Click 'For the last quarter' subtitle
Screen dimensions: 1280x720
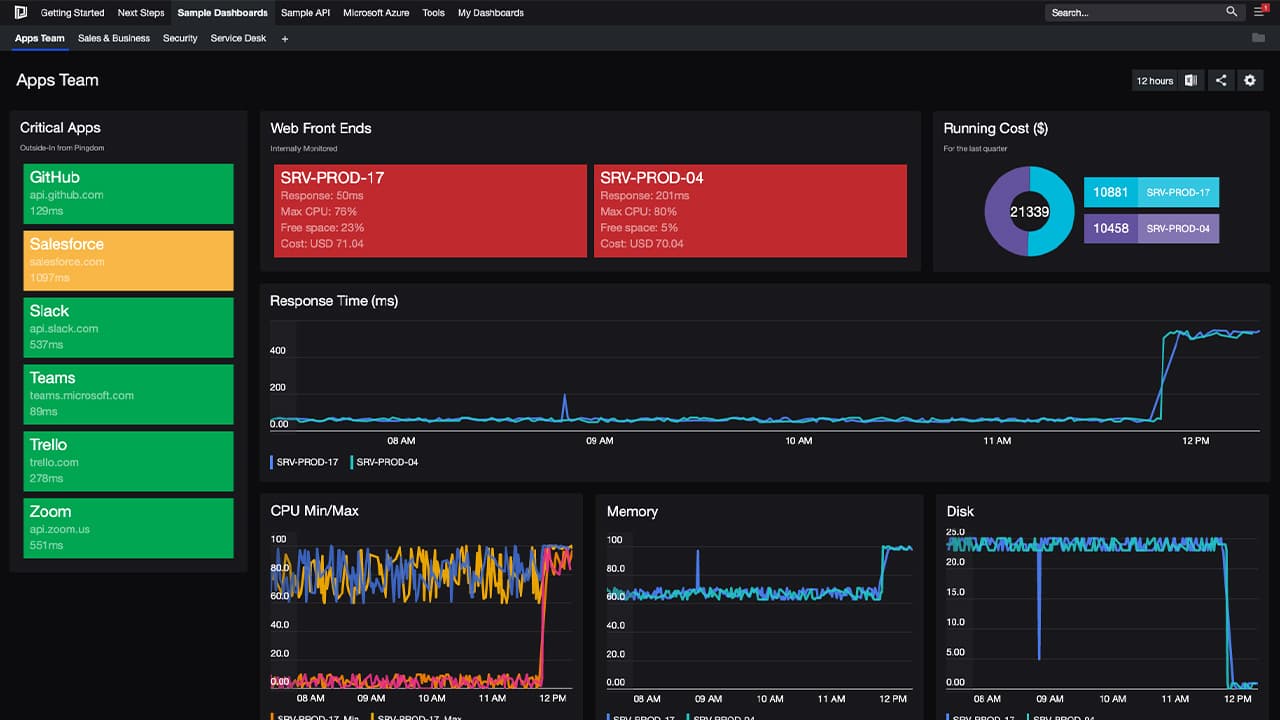975,149
